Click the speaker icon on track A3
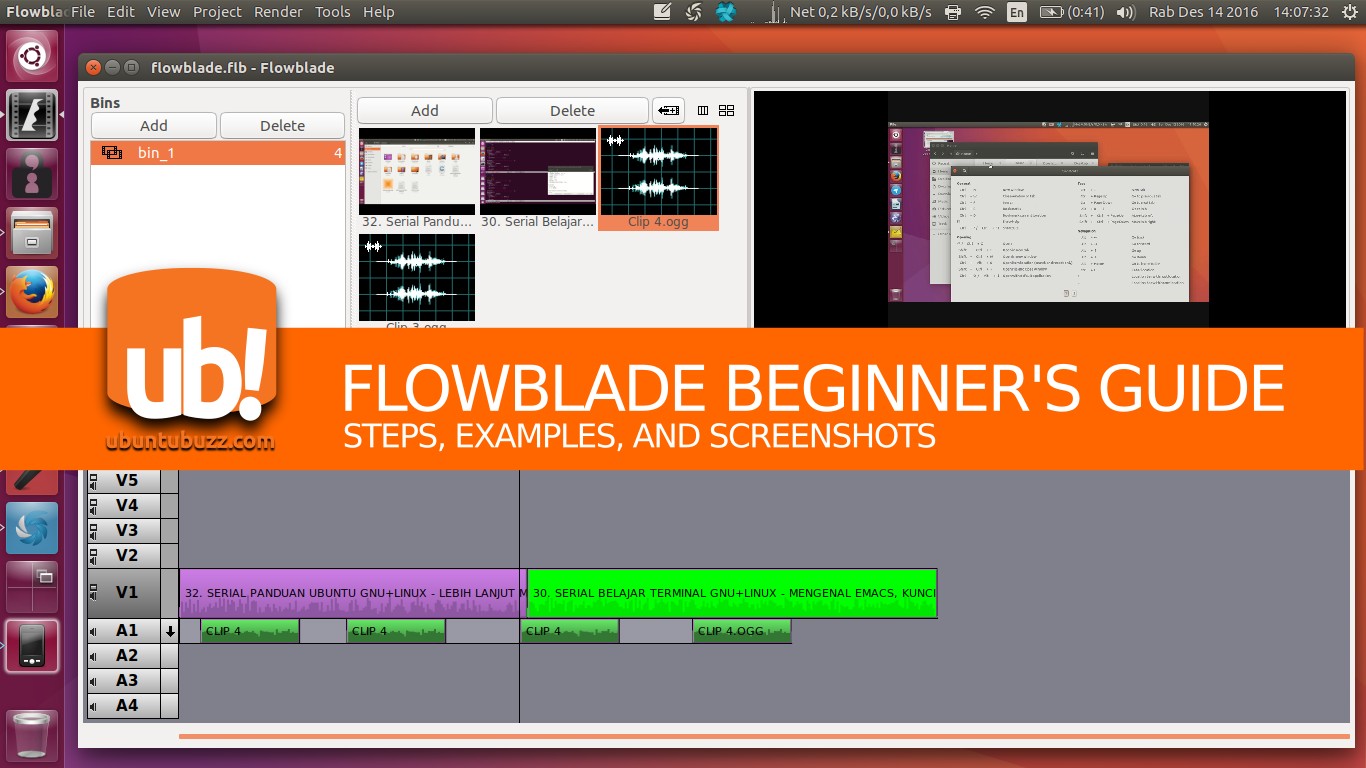 coord(92,680)
